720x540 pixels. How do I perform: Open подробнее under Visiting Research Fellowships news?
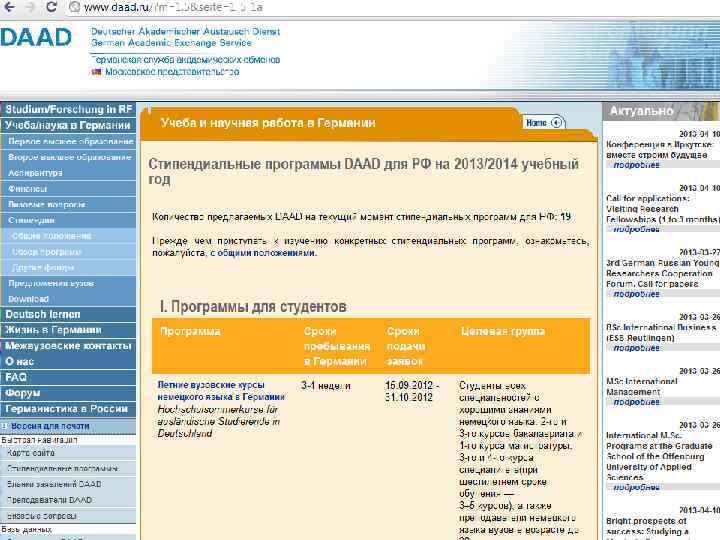tap(636, 229)
